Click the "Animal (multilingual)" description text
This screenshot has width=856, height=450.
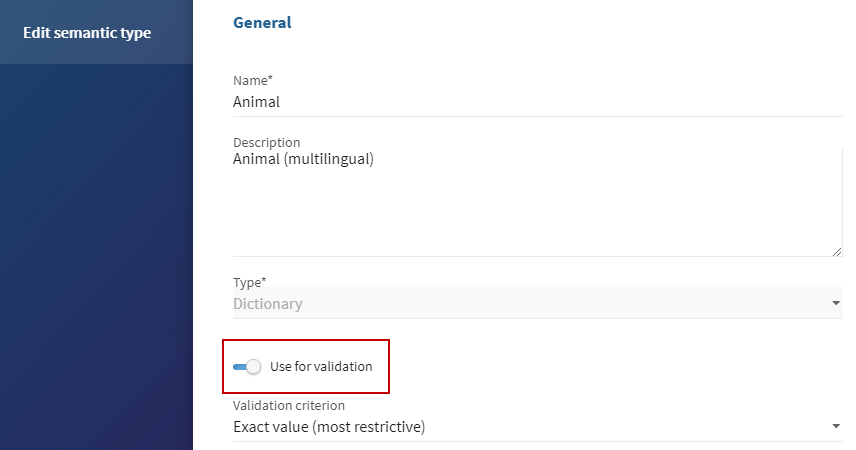(x=303, y=158)
